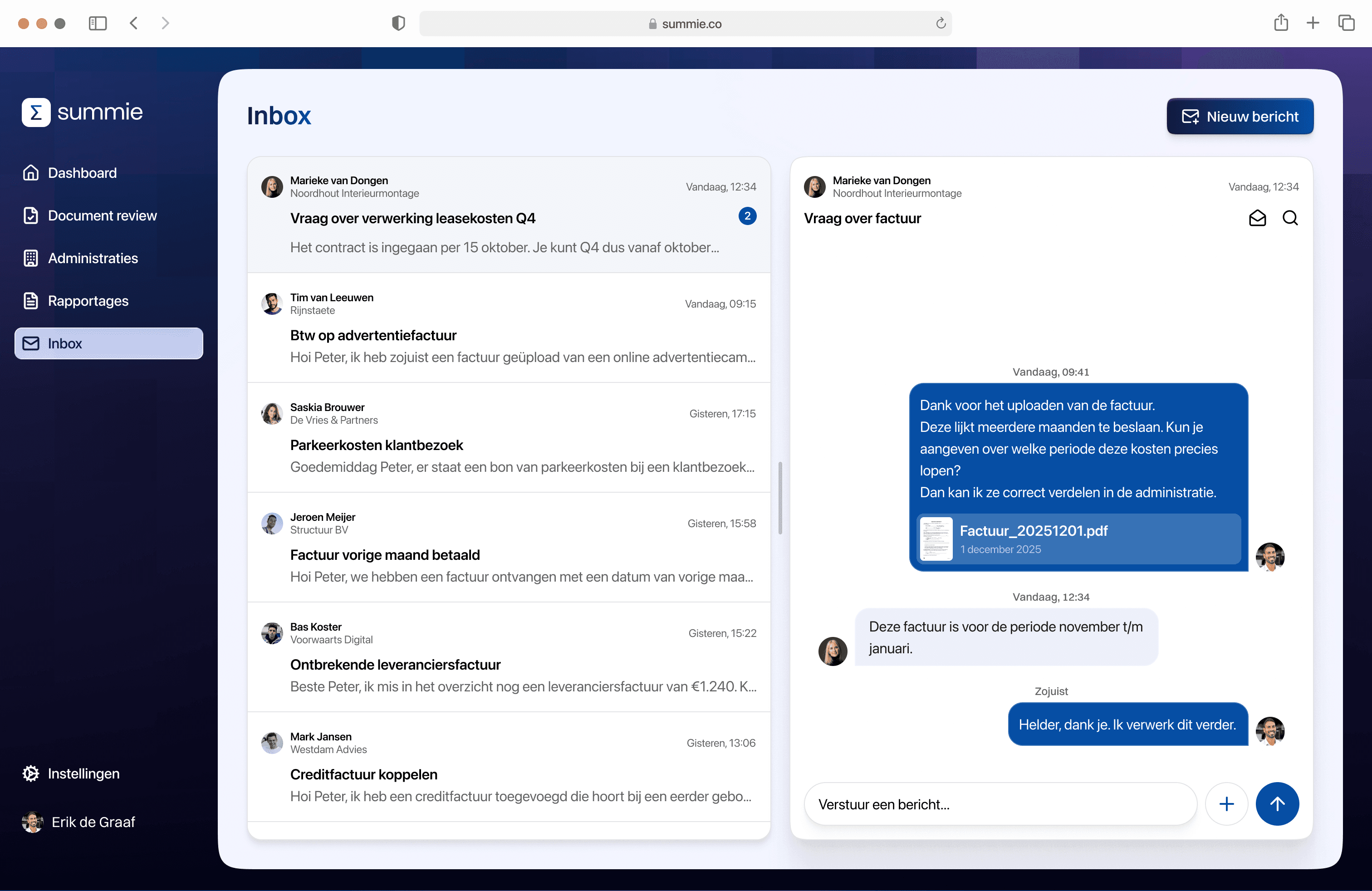Click the mark-as-read envelope icon in conversation
The image size is (1372, 891).
(1257, 218)
